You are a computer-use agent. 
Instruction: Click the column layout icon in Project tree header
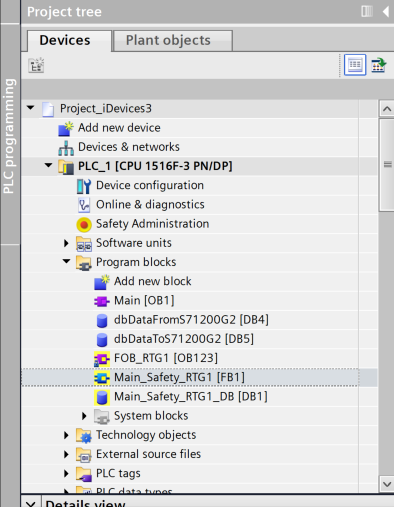(x=367, y=11)
